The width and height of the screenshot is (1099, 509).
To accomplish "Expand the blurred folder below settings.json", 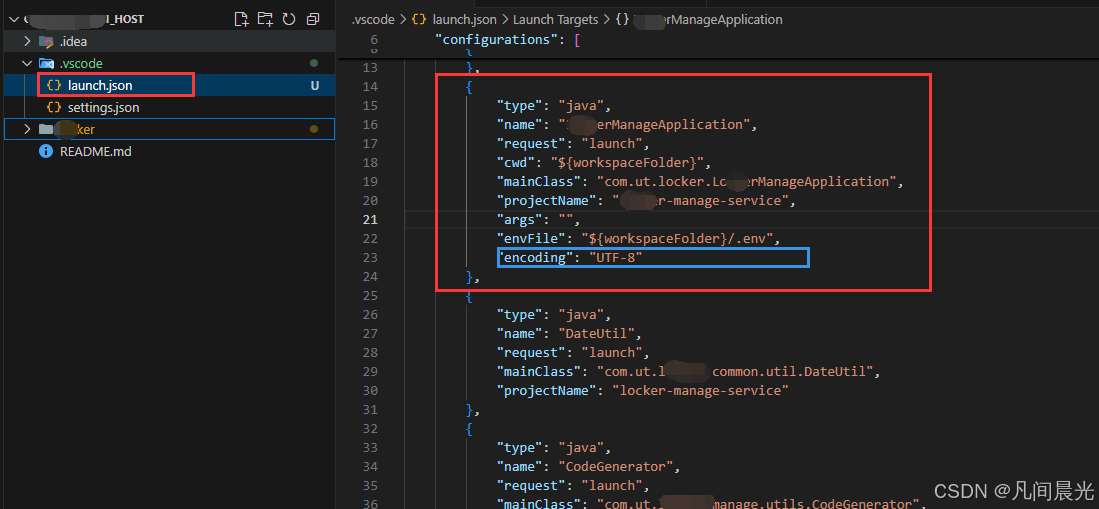I will tap(27, 129).
